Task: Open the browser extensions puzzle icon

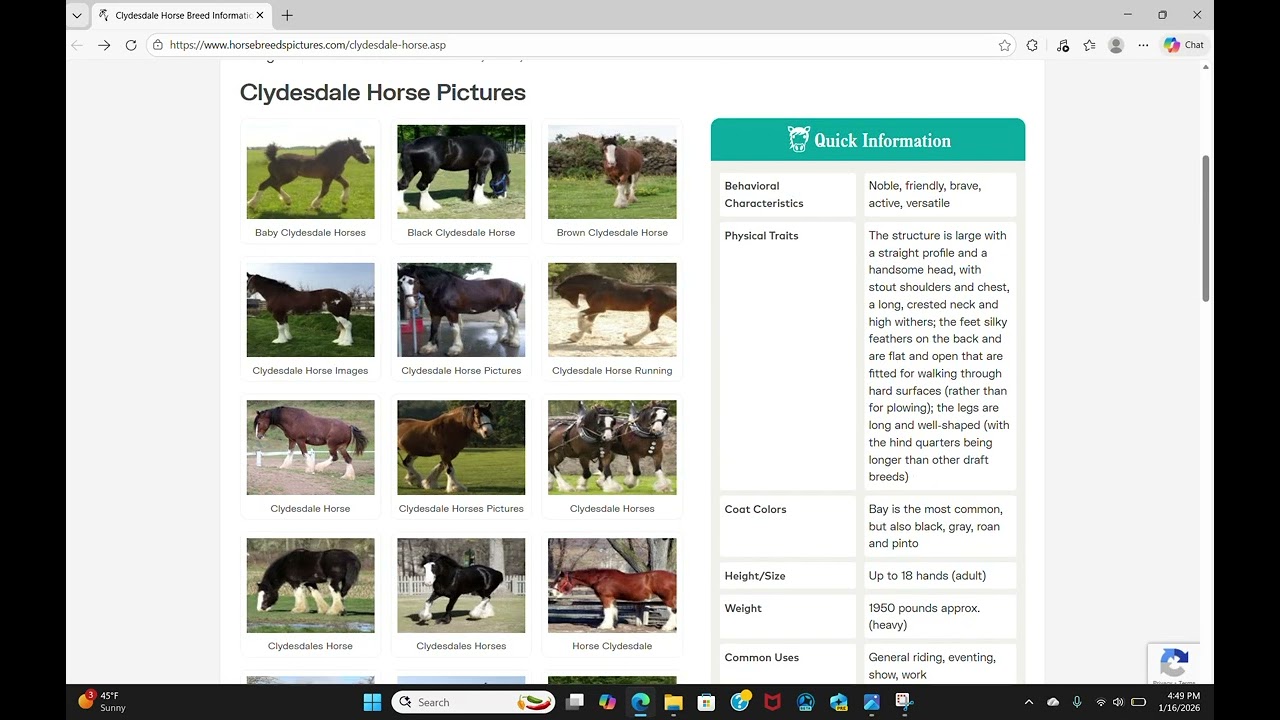Action: coord(1032,45)
